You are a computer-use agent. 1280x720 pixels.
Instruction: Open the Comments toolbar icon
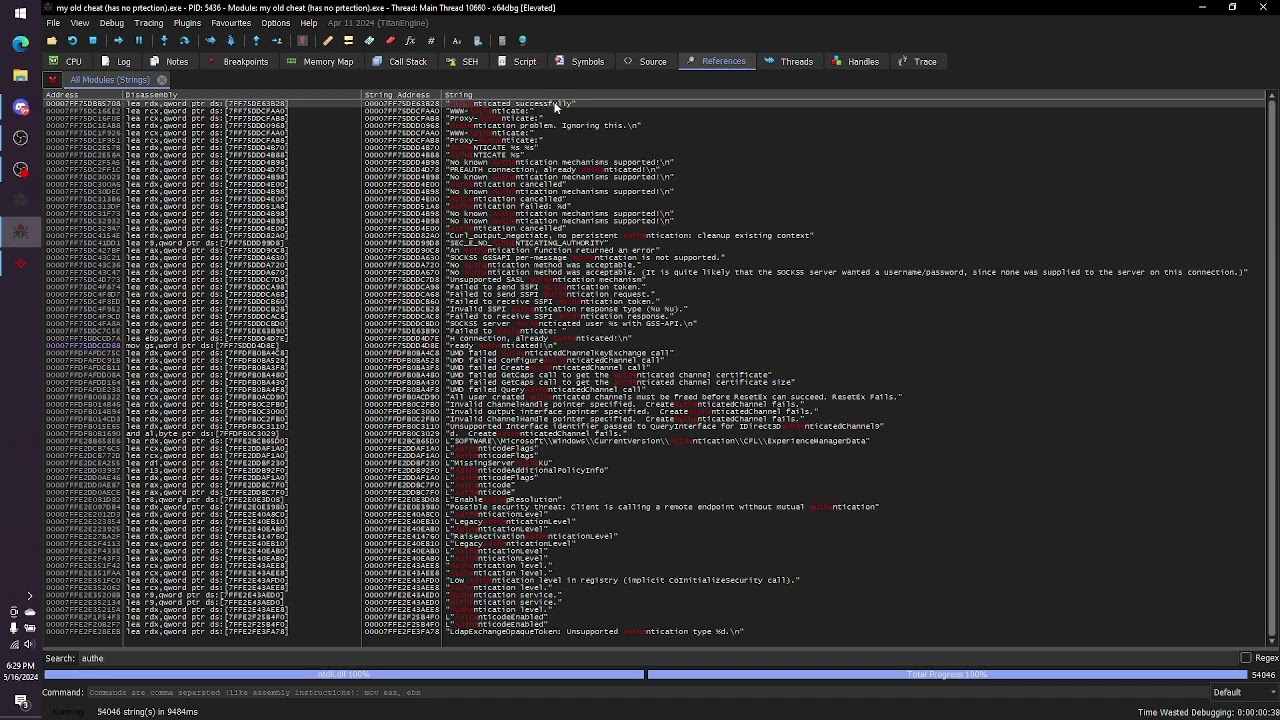tap(348, 41)
